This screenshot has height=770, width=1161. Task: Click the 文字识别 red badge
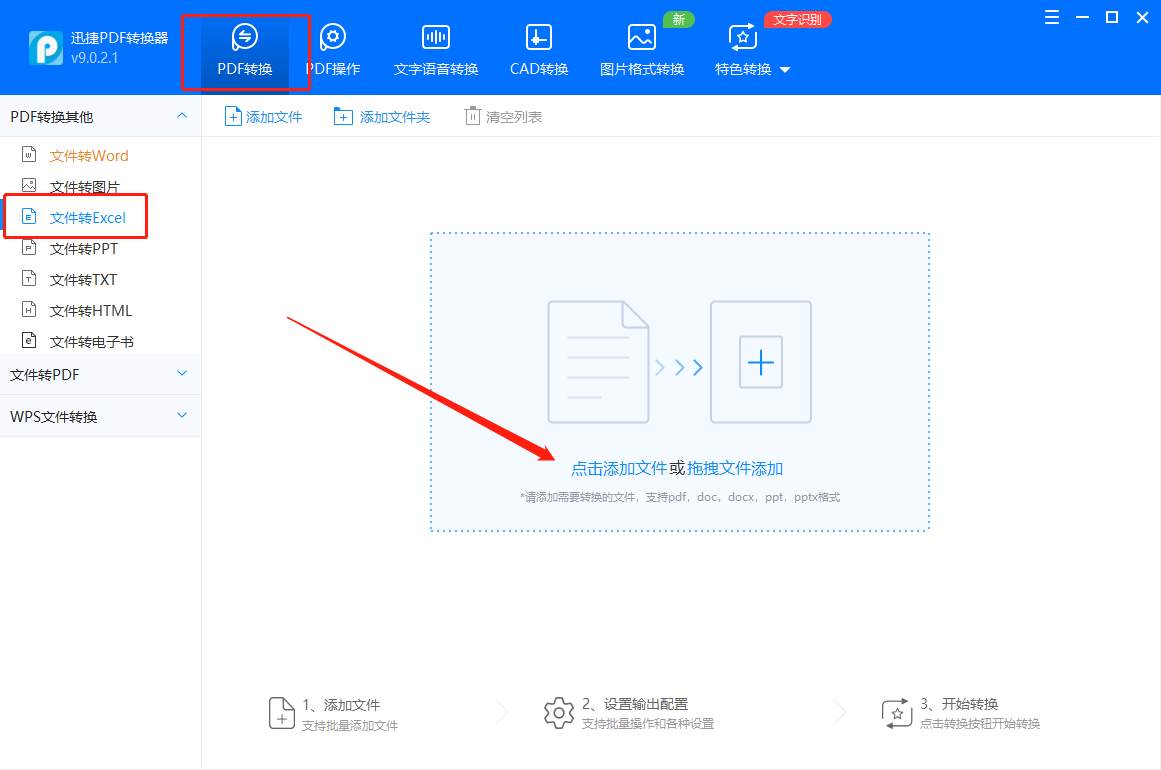click(x=797, y=19)
